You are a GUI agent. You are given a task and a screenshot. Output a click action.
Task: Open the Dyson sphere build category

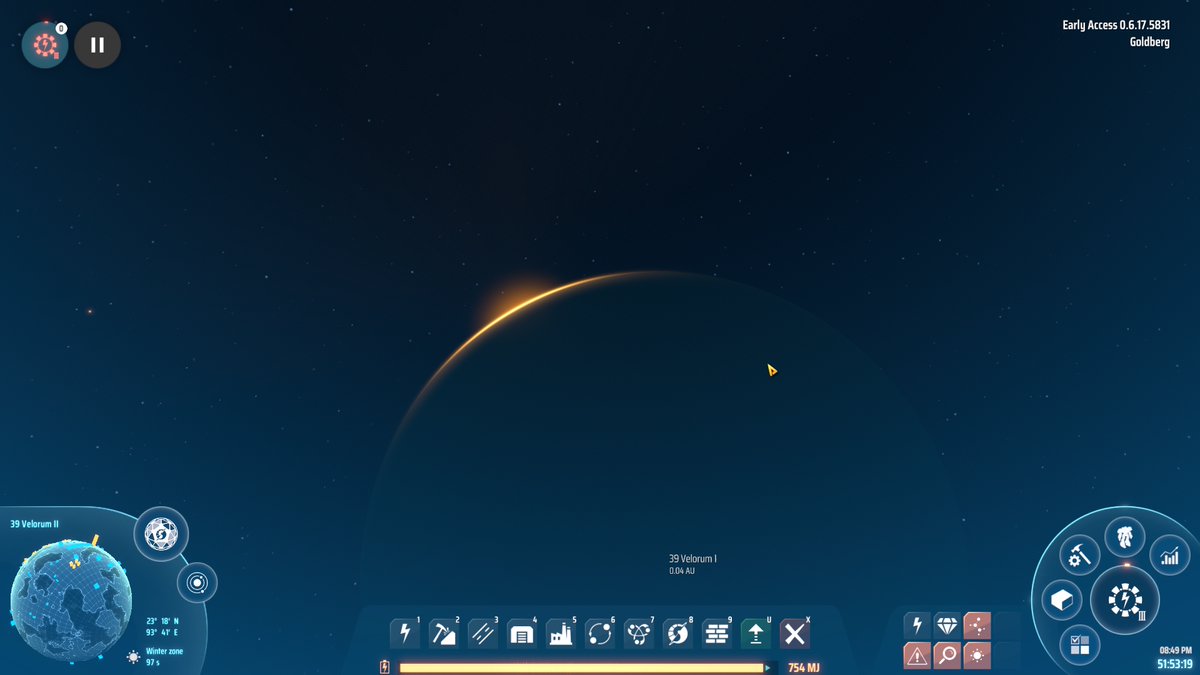point(677,633)
